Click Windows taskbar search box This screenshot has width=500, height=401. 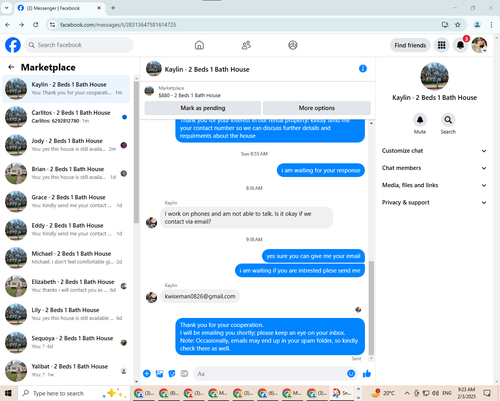[x=74, y=393]
